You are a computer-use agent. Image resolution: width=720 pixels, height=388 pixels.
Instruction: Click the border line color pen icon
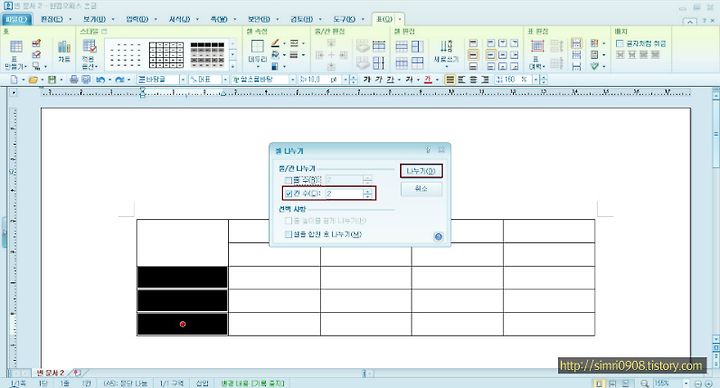(x=275, y=43)
